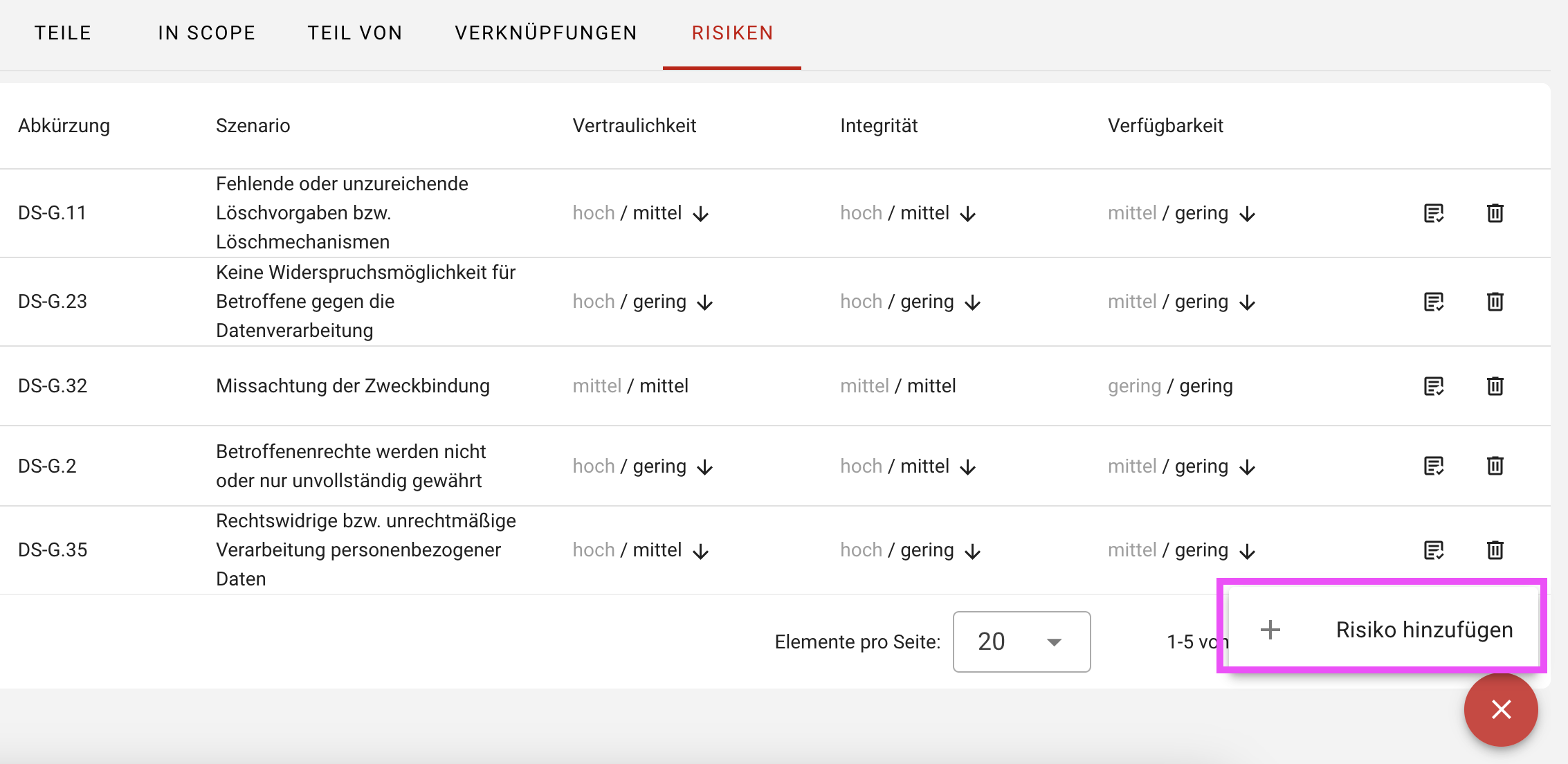The height and width of the screenshot is (764, 1568).
Task: Open risk analysis for DS-G.32
Action: (x=1434, y=386)
